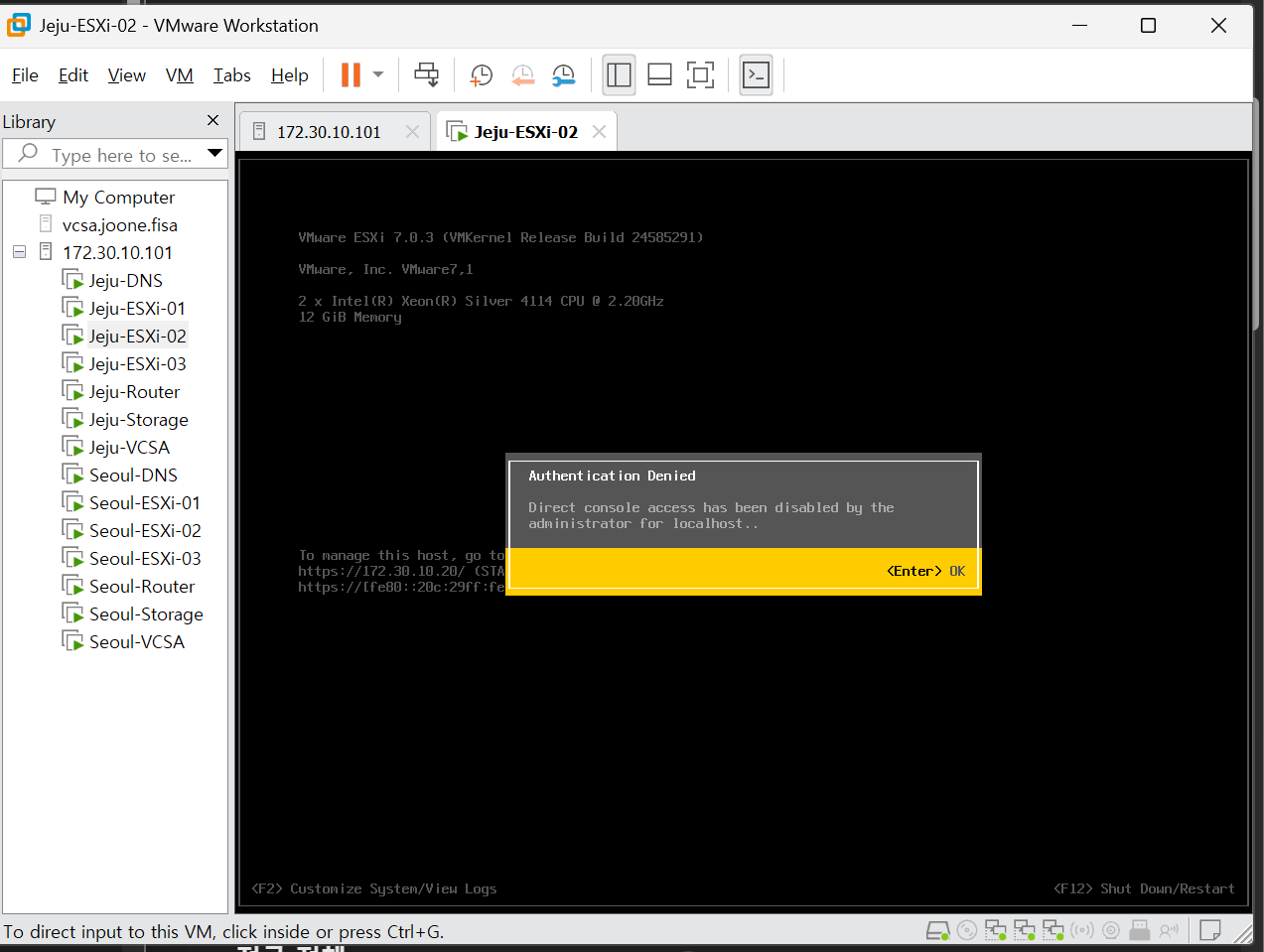The image size is (1264, 952).
Task: Click the hard disk status bar icon
Action: pos(937,931)
